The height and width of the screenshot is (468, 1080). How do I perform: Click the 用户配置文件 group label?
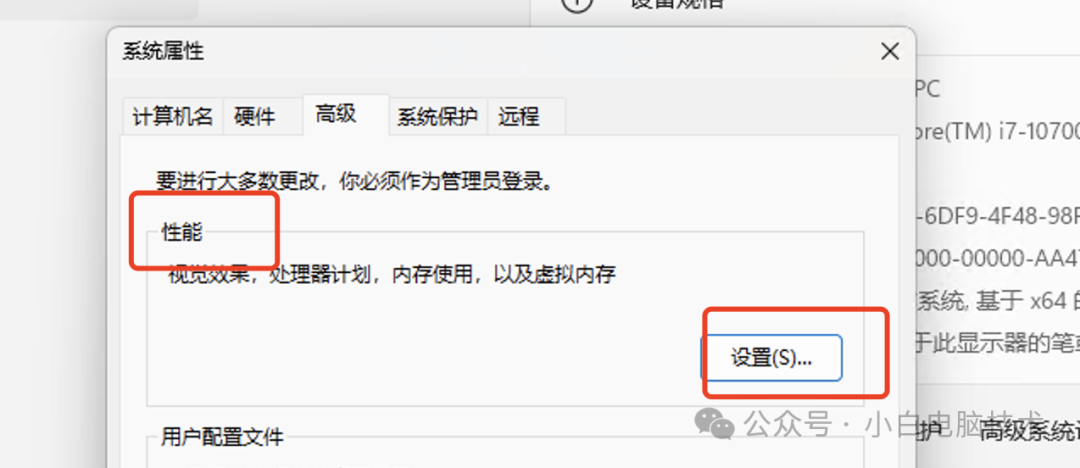tap(222, 436)
